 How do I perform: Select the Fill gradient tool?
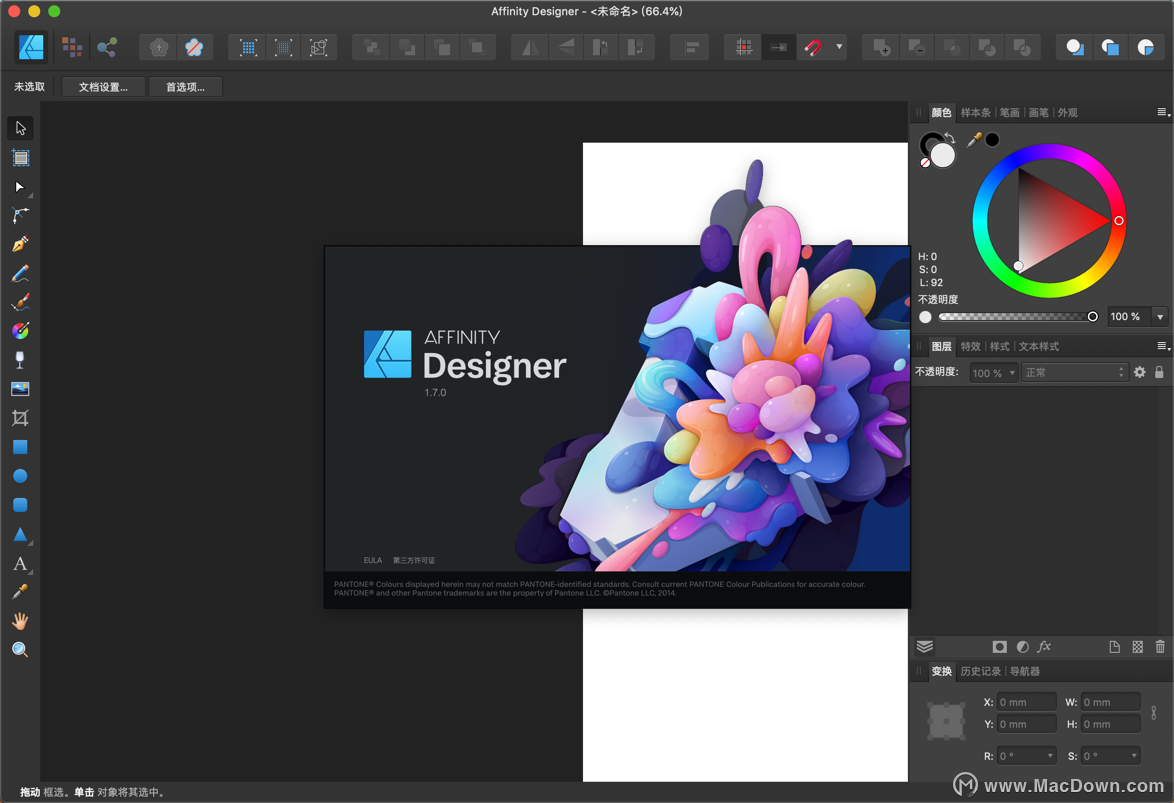click(20, 331)
